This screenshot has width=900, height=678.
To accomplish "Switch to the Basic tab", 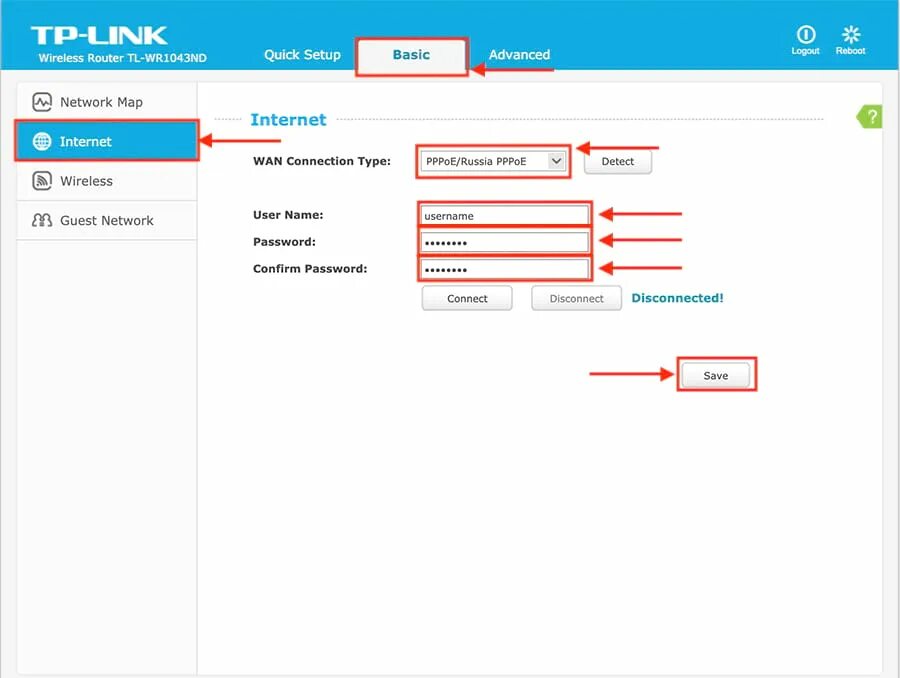I will pos(412,55).
